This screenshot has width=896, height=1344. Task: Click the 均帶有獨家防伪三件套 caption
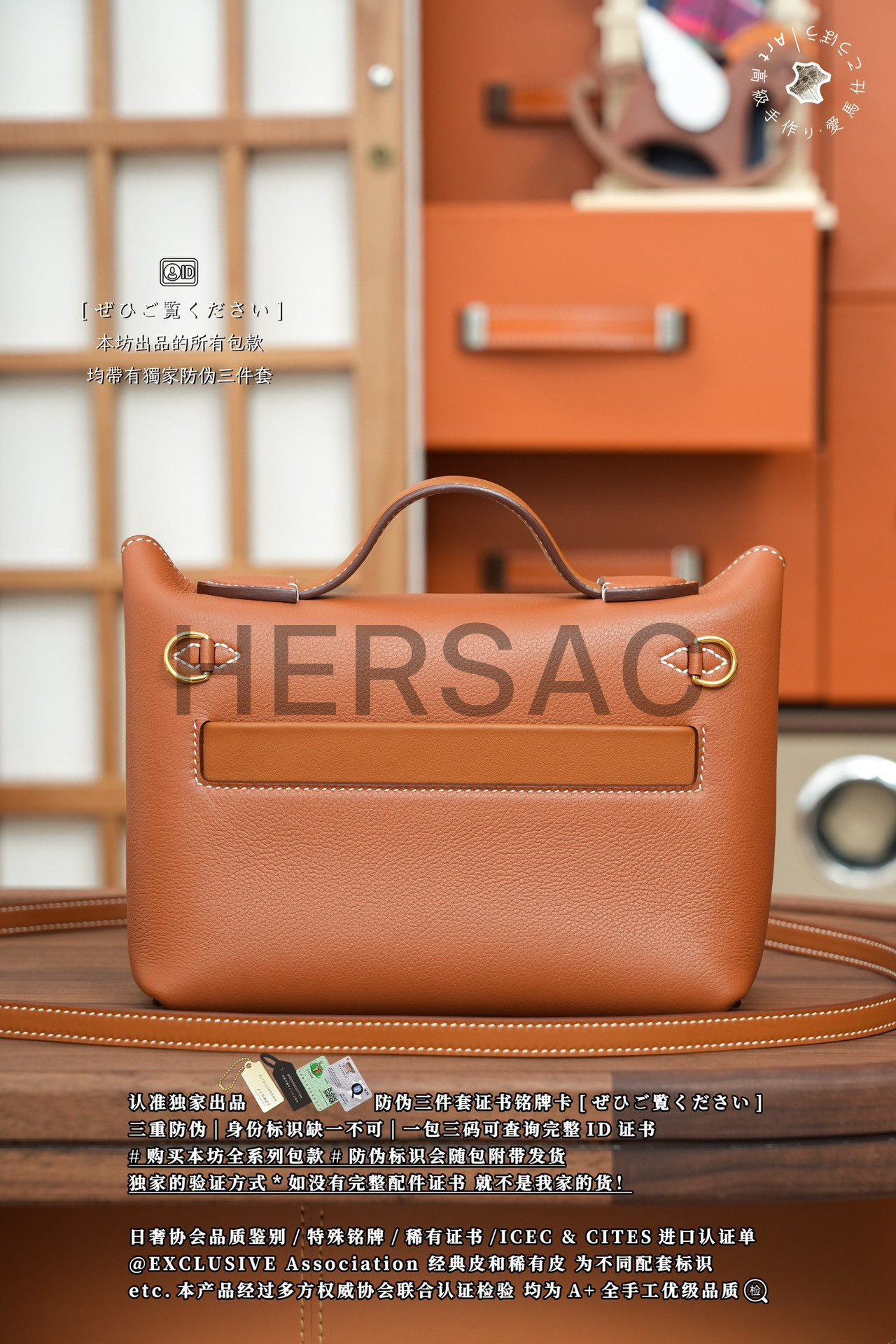point(180,375)
